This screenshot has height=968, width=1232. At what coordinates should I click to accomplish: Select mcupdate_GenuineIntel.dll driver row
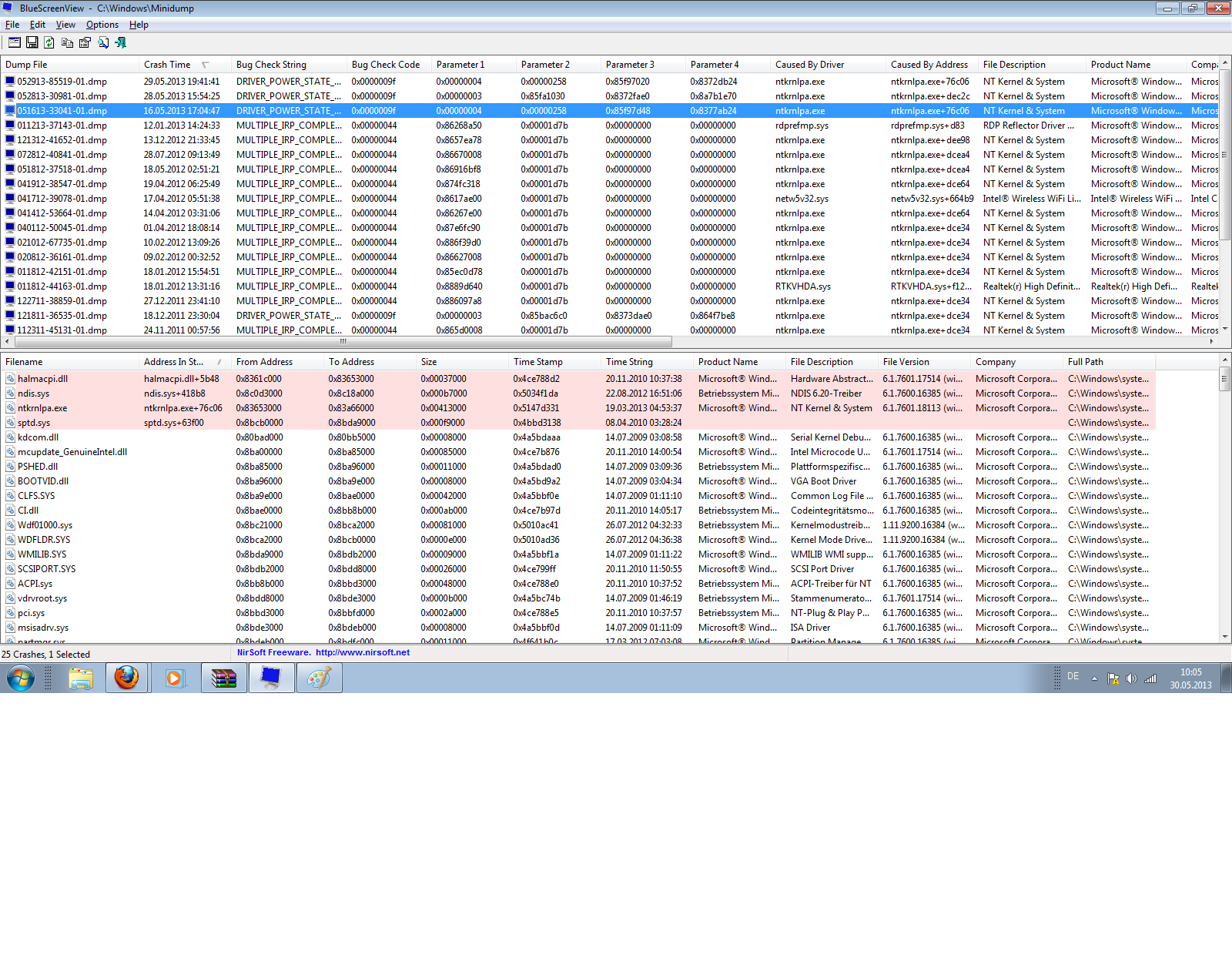[577, 452]
